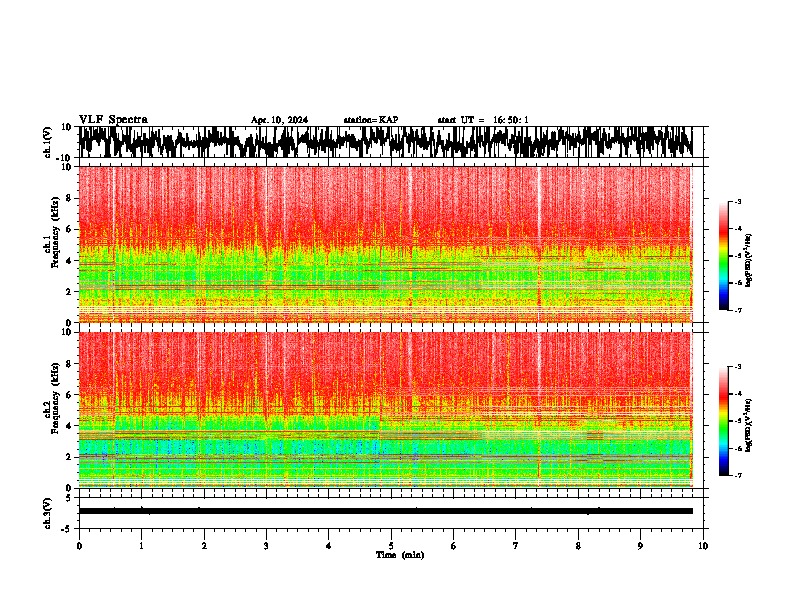Screen dimensions: 792x612
Task: Select the "start UT = 16:50: 1" text
Action: click(483, 120)
